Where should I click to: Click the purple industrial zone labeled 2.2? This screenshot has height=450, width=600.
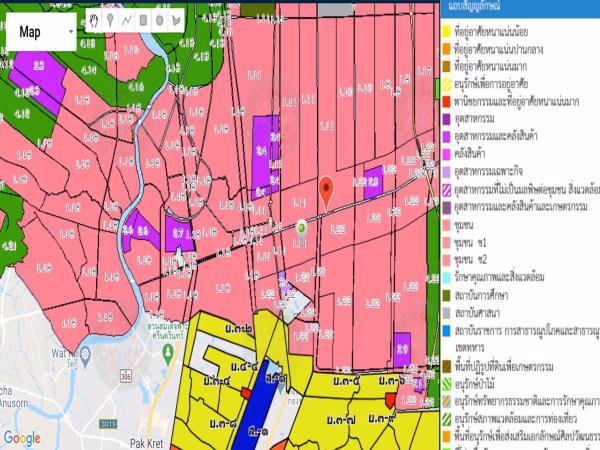coord(39,66)
